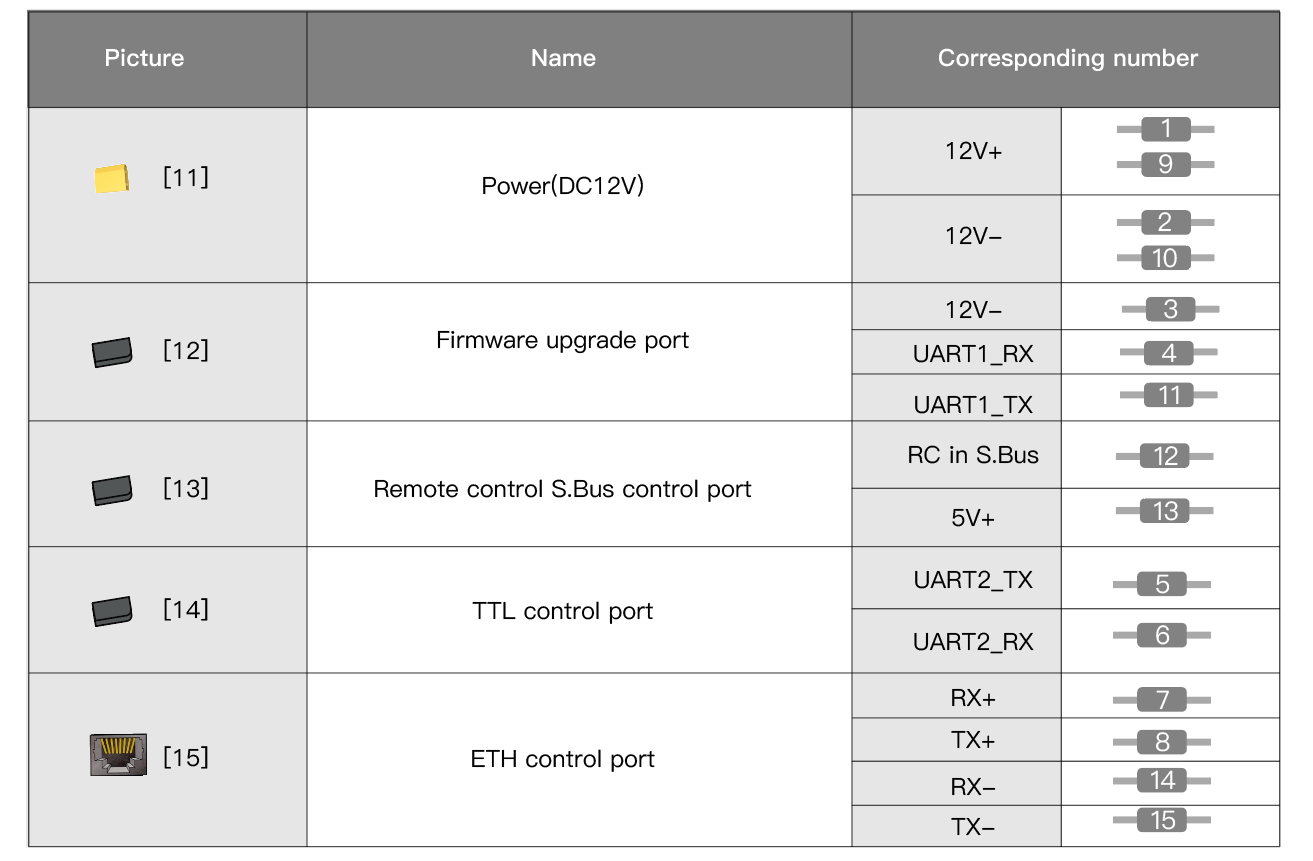Image resolution: width=1313 pixels, height=861 pixels.
Task: Click the firmware upgrade port connector icon
Action: click(111, 352)
